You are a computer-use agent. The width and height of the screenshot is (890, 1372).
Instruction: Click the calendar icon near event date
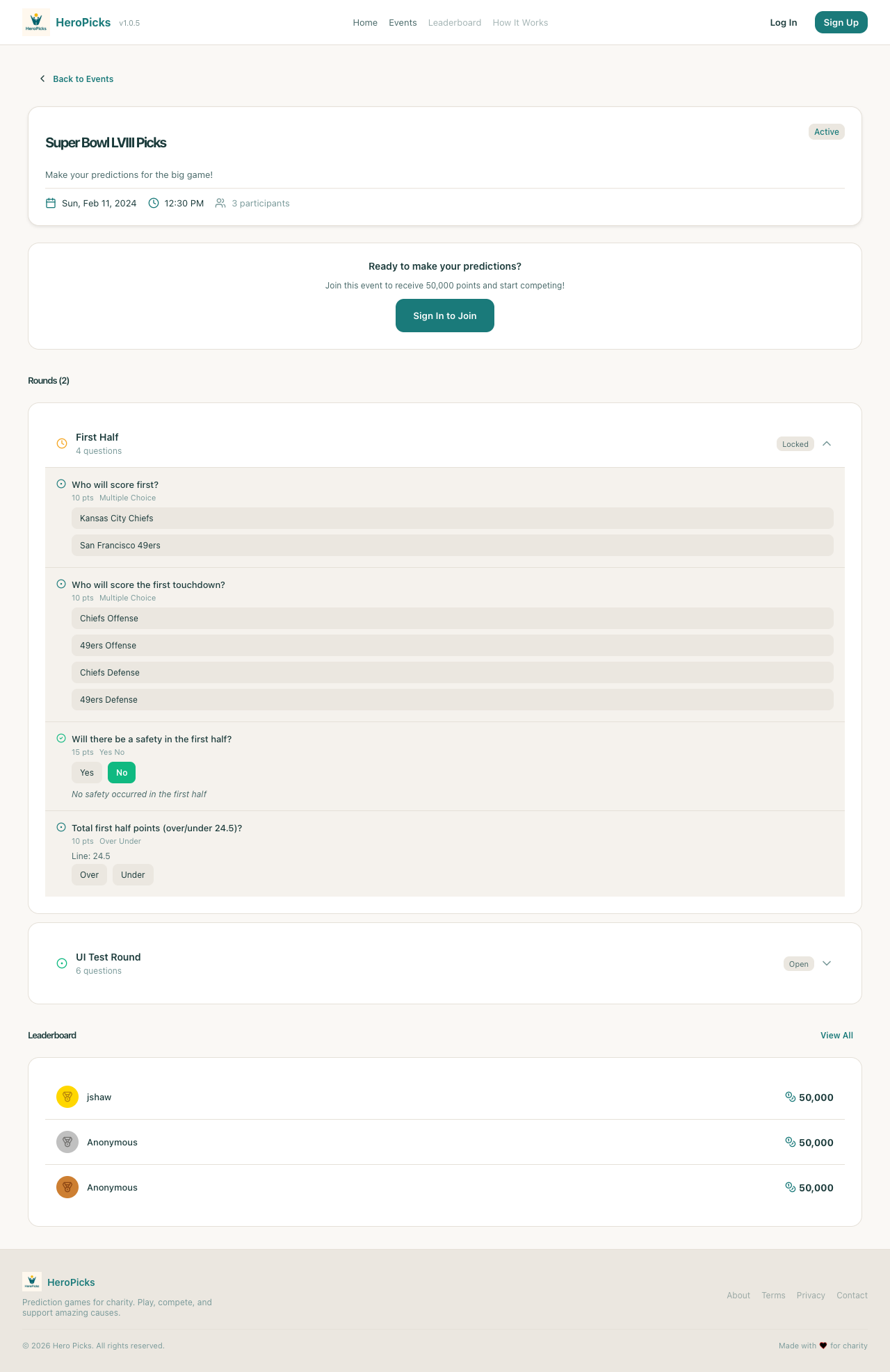tap(51, 203)
